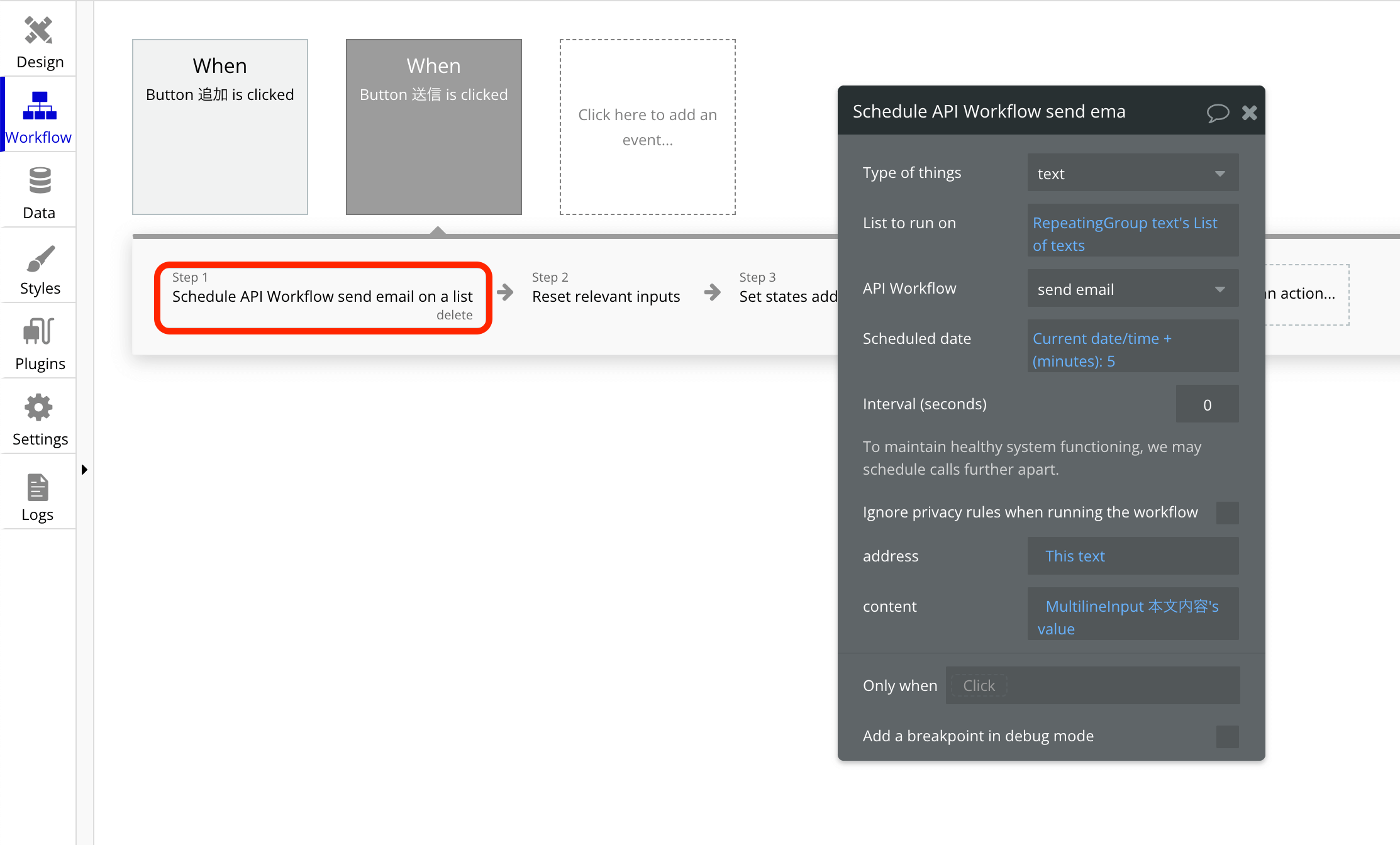Image resolution: width=1400 pixels, height=845 pixels.
Task: Open the Type of things dropdown
Action: pyautogui.click(x=1132, y=172)
